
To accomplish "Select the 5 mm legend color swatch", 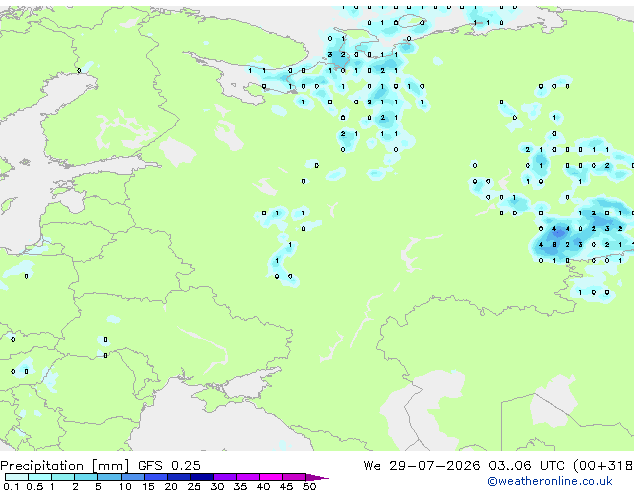I will coord(109,477).
